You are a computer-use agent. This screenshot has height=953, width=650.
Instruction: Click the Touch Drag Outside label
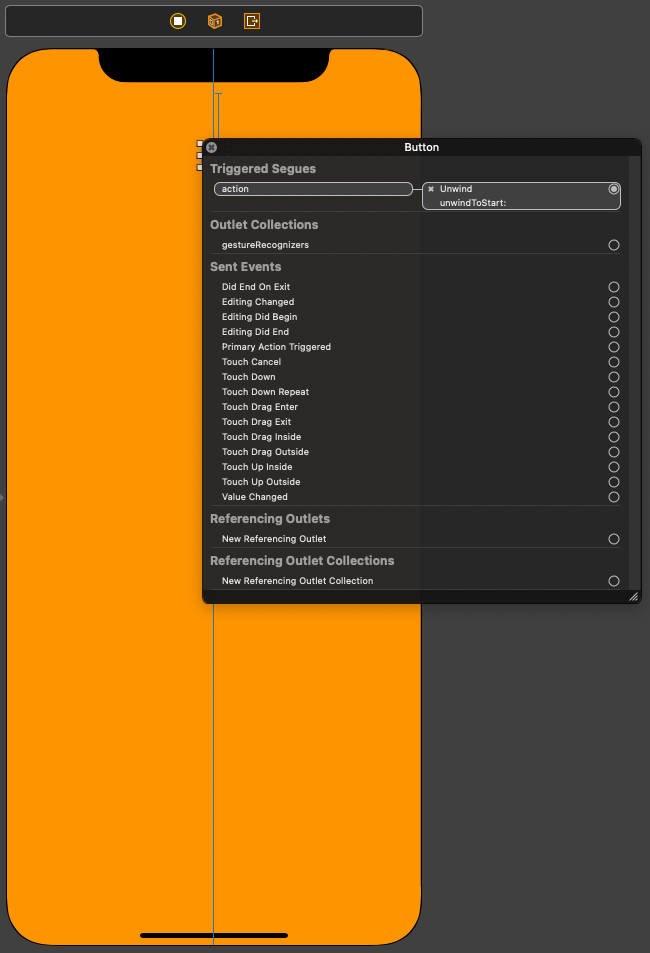coord(265,452)
